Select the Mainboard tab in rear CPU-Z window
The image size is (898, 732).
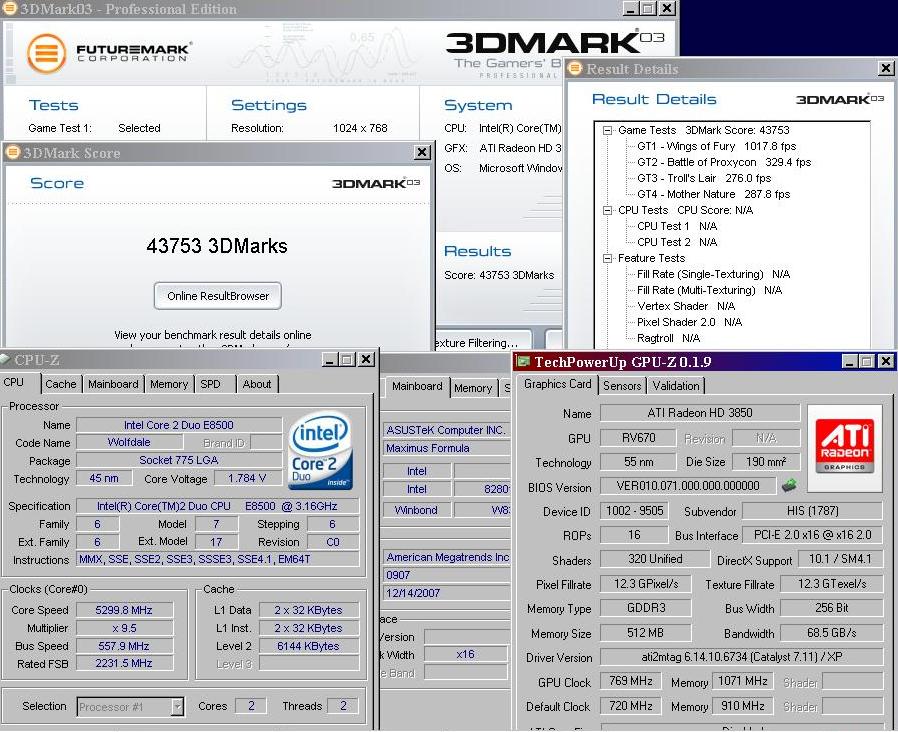tap(417, 387)
